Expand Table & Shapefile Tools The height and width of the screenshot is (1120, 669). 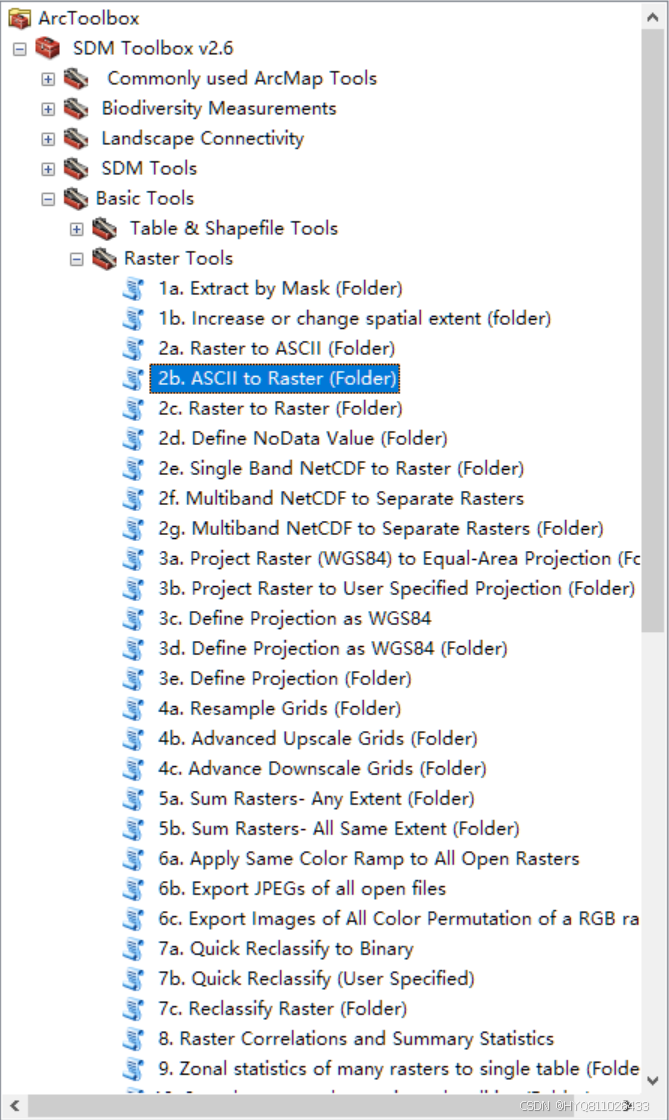(x=76, y=229)
